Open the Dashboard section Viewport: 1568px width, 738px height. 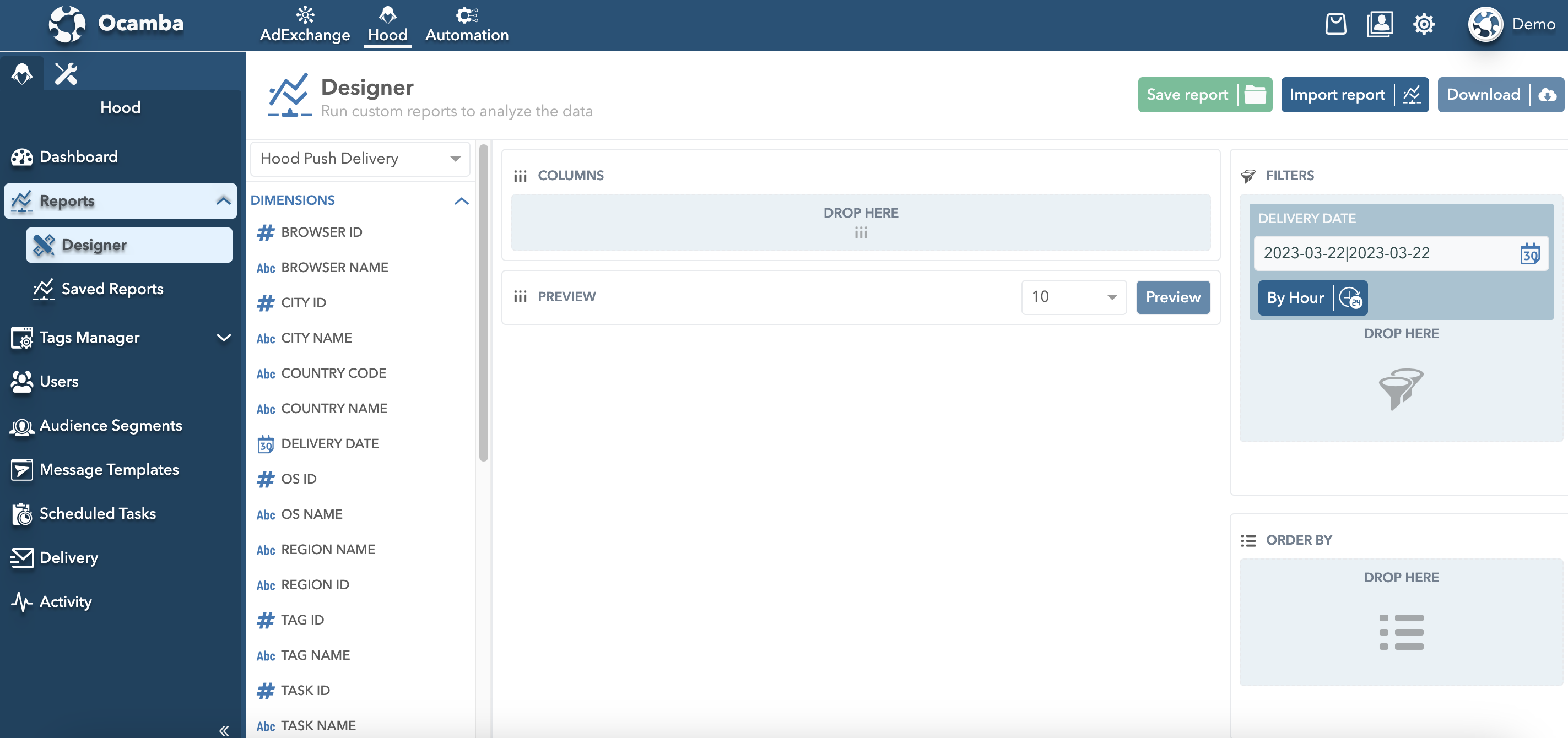click(x=78, y=157)
